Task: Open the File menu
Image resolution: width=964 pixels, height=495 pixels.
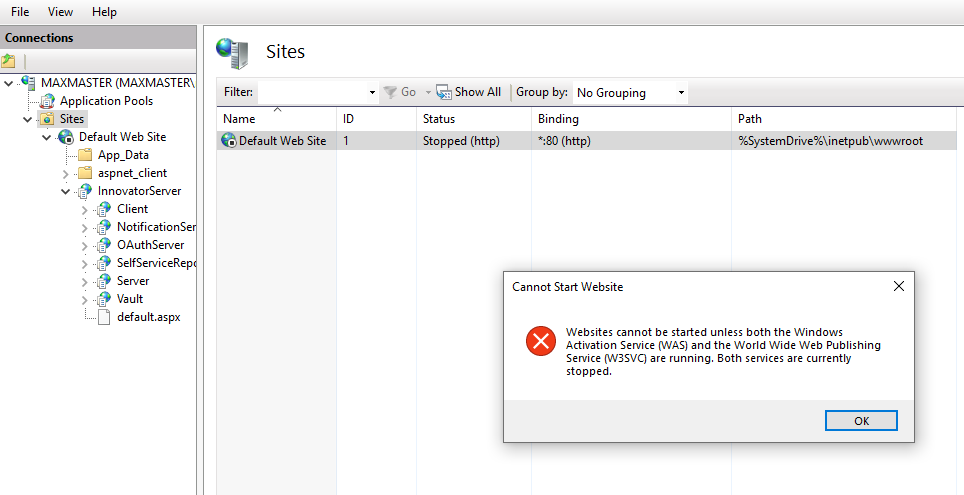Action: click(20, 12)
